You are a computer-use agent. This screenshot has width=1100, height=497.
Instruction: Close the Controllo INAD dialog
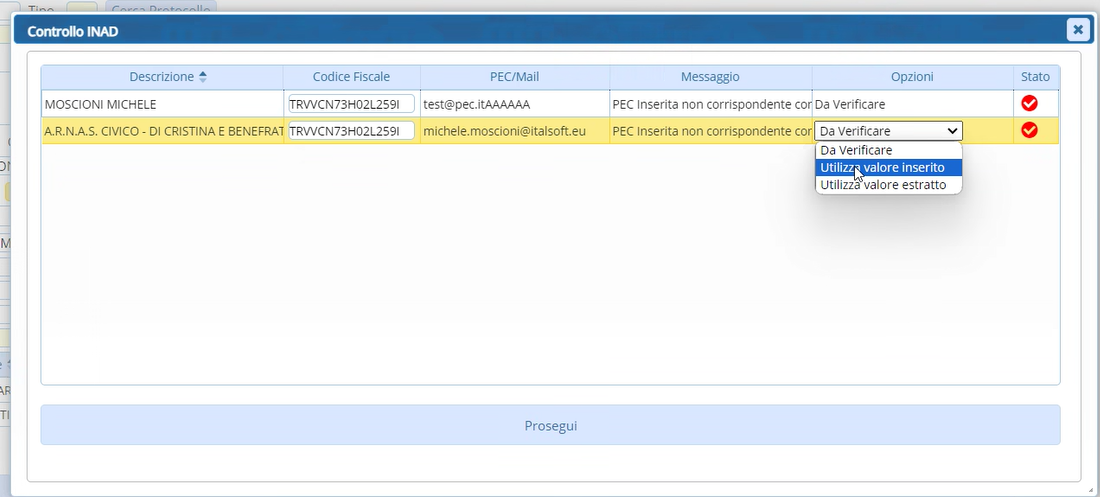pyautogui.click(x=1077, y=30)
